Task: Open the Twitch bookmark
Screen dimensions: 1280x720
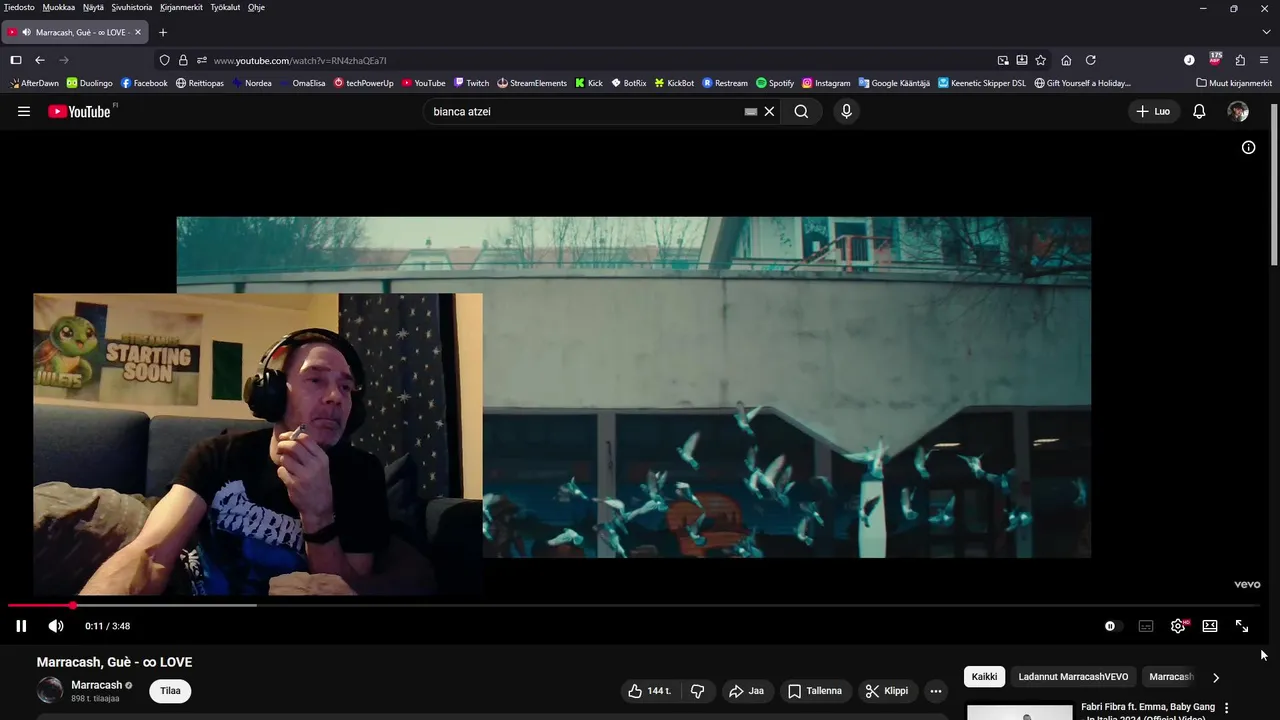Action: point(471,83)
